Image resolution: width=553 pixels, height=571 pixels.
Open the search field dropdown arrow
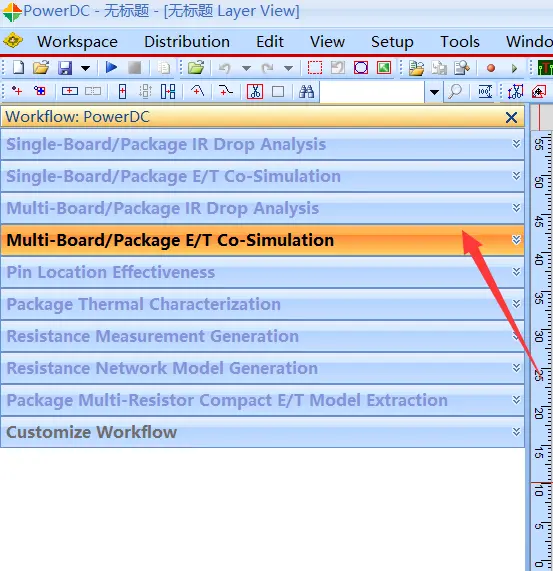click(x=434, y=92)
